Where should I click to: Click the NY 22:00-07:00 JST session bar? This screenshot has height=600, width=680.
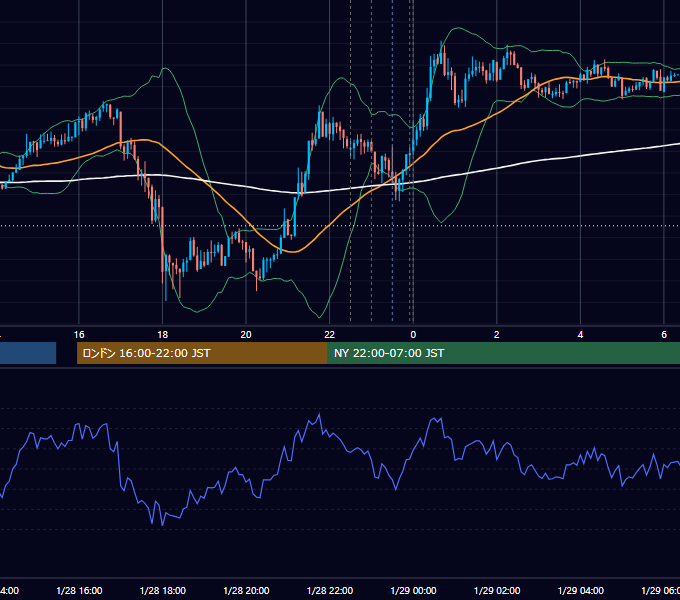pyautogui.click(x=503, y=353)
